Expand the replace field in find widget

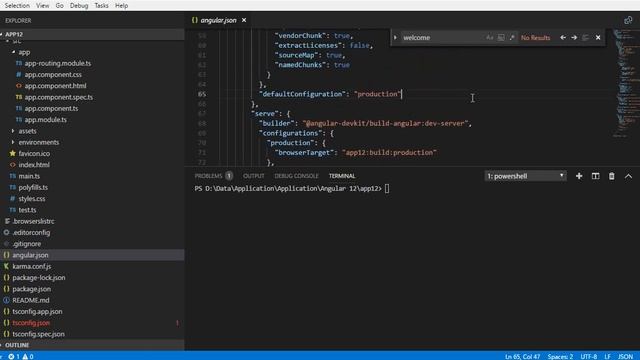[x=395, y=38]
